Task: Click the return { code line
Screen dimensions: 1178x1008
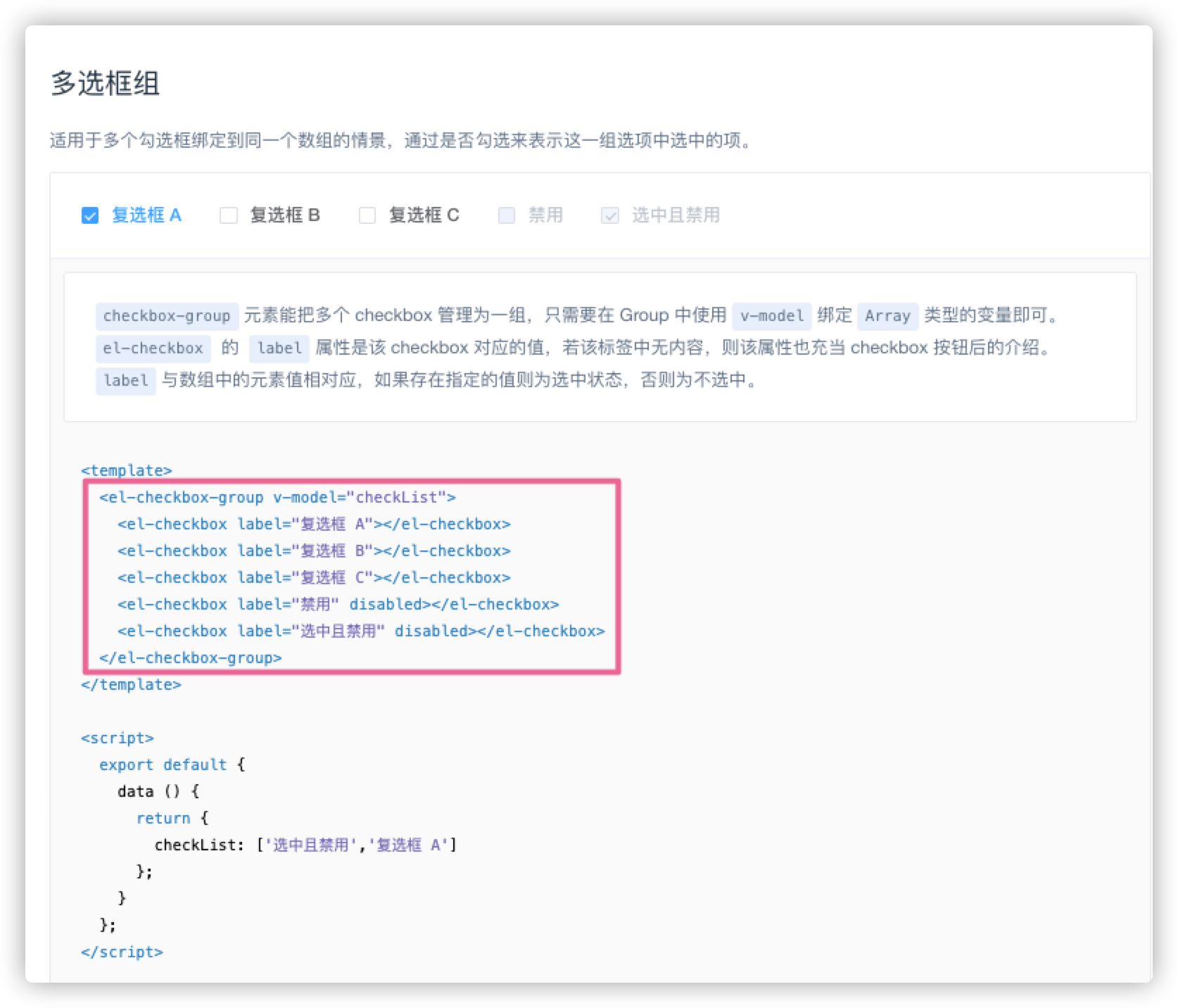Action: click(x=172, y=819)
